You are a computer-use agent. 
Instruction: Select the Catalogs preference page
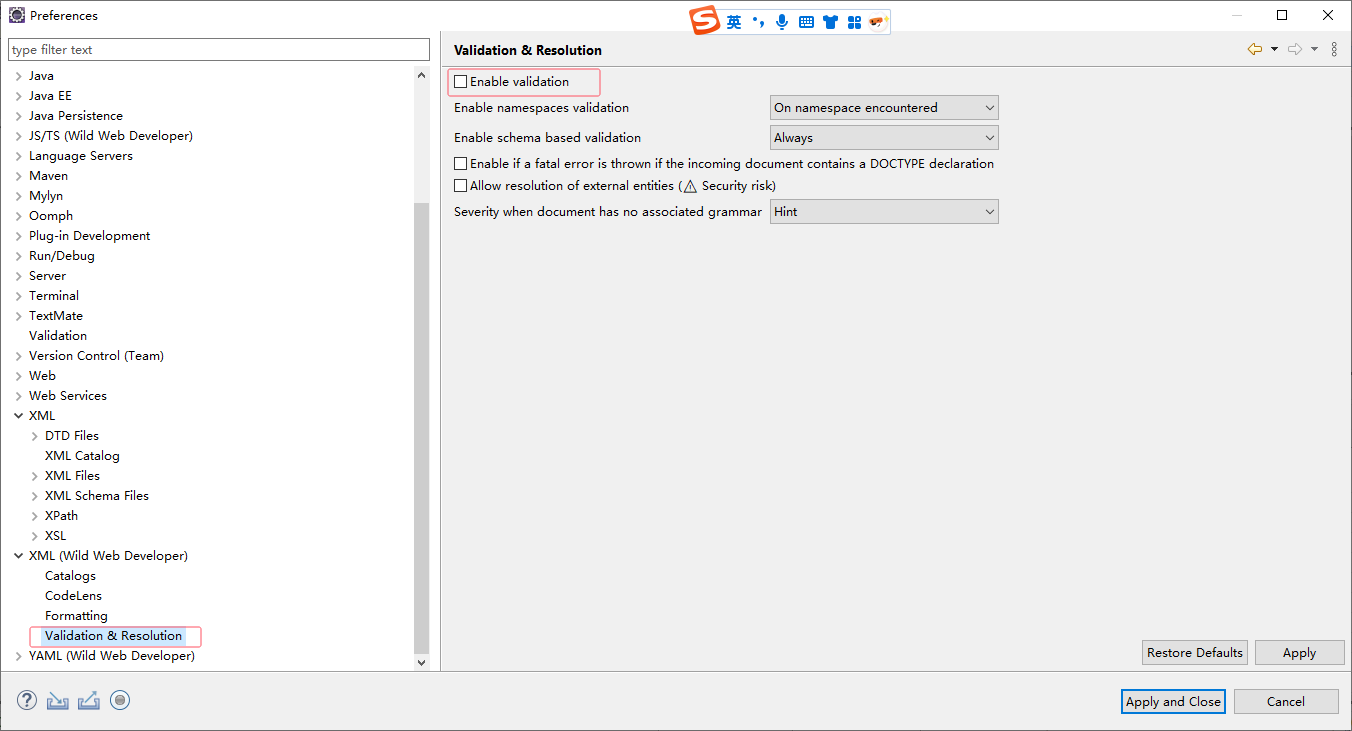click(70, 576)
